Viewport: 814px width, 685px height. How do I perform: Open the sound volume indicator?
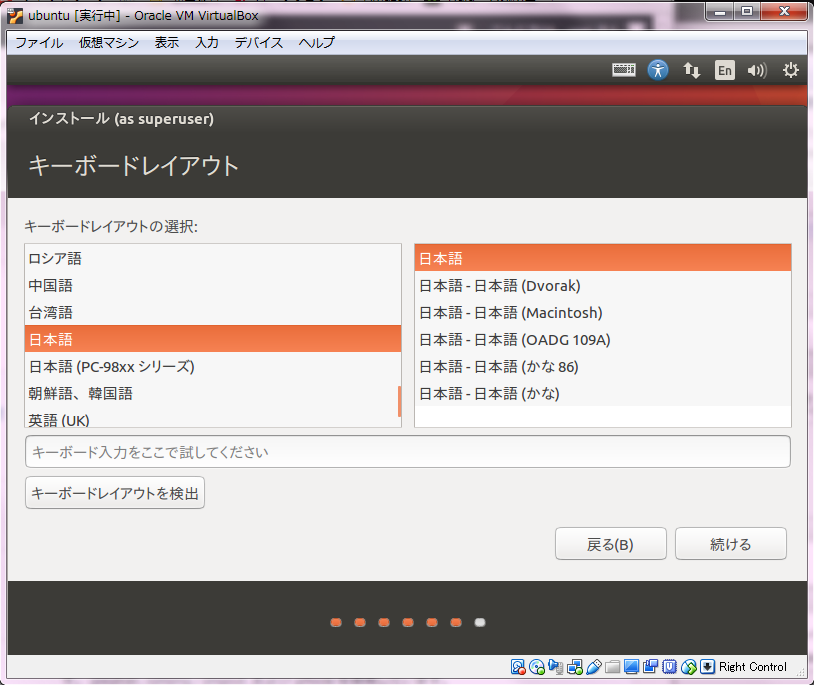point(757,70)
